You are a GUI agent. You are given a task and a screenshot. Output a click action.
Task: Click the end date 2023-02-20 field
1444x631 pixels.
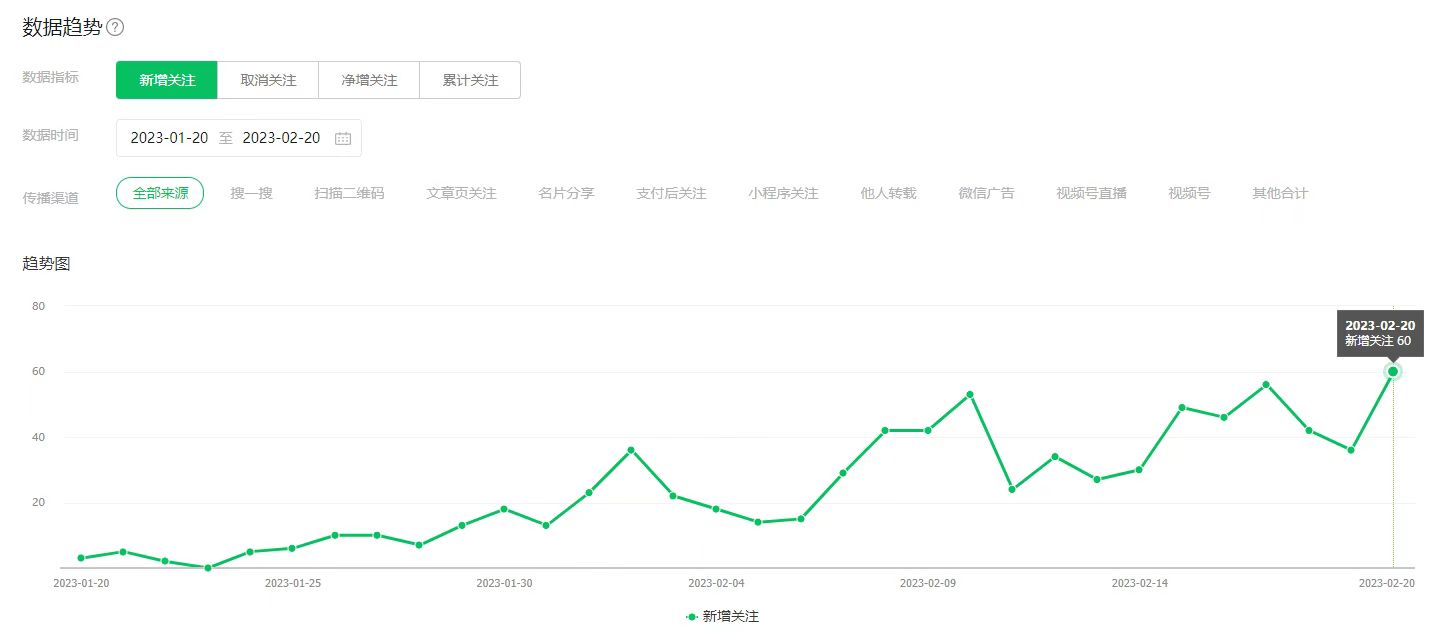(x=281, y=138)
